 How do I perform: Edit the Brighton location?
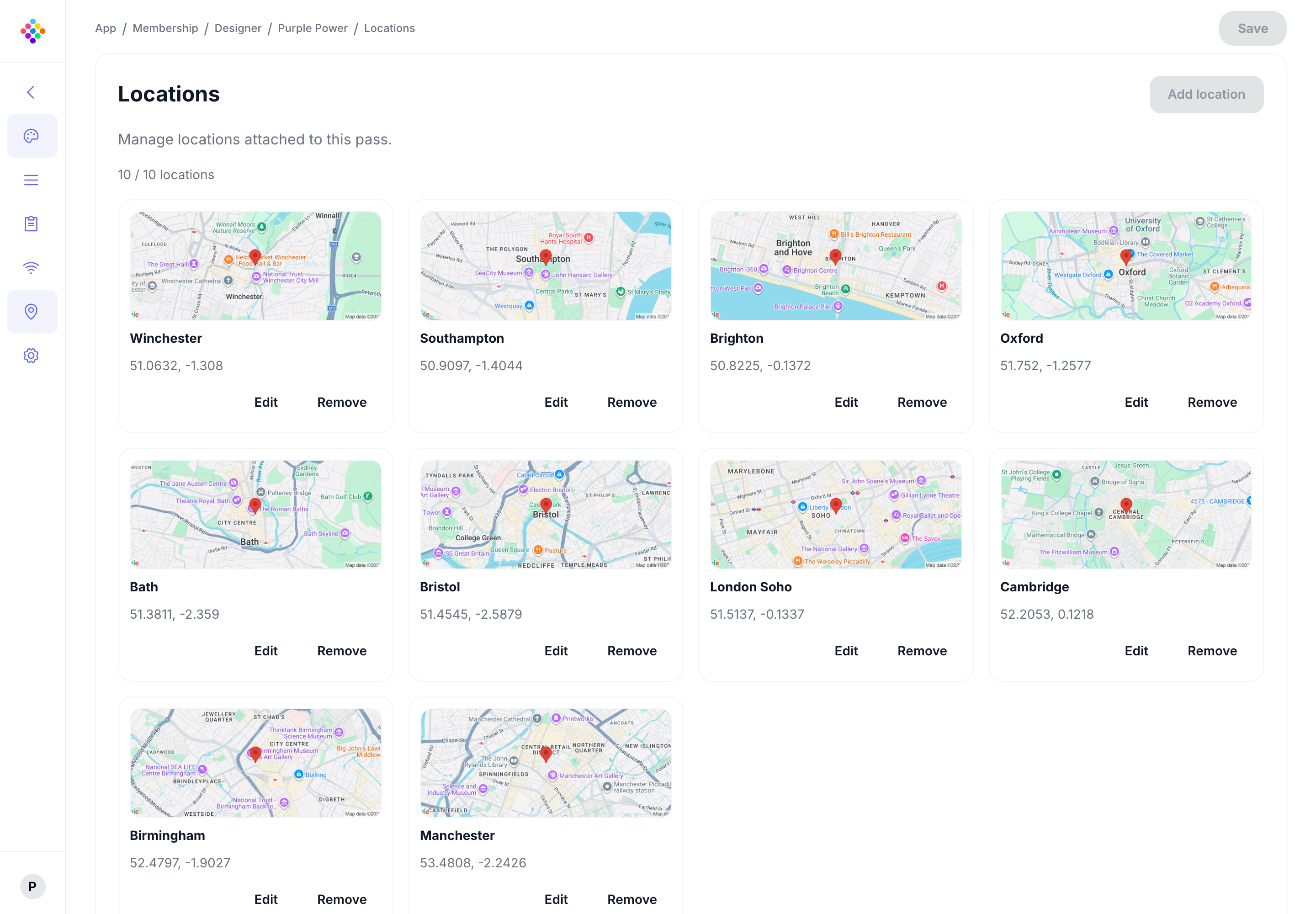pos(846,402)
